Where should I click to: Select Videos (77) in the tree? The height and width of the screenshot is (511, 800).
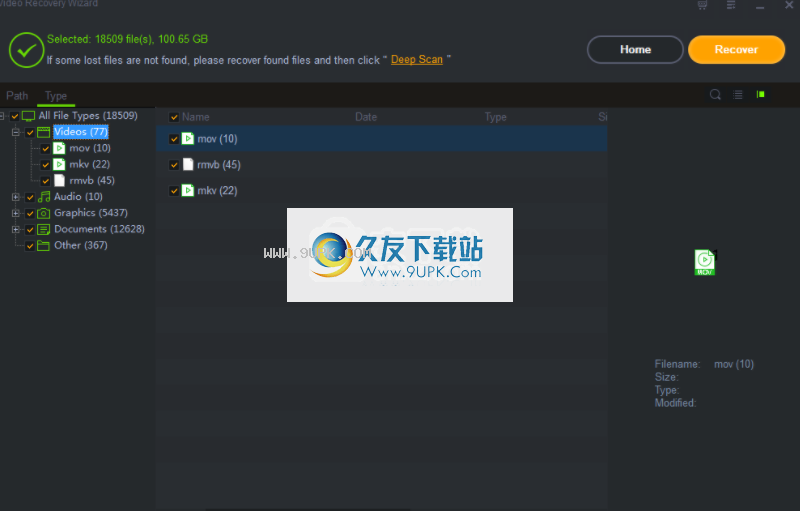point(81,132)
